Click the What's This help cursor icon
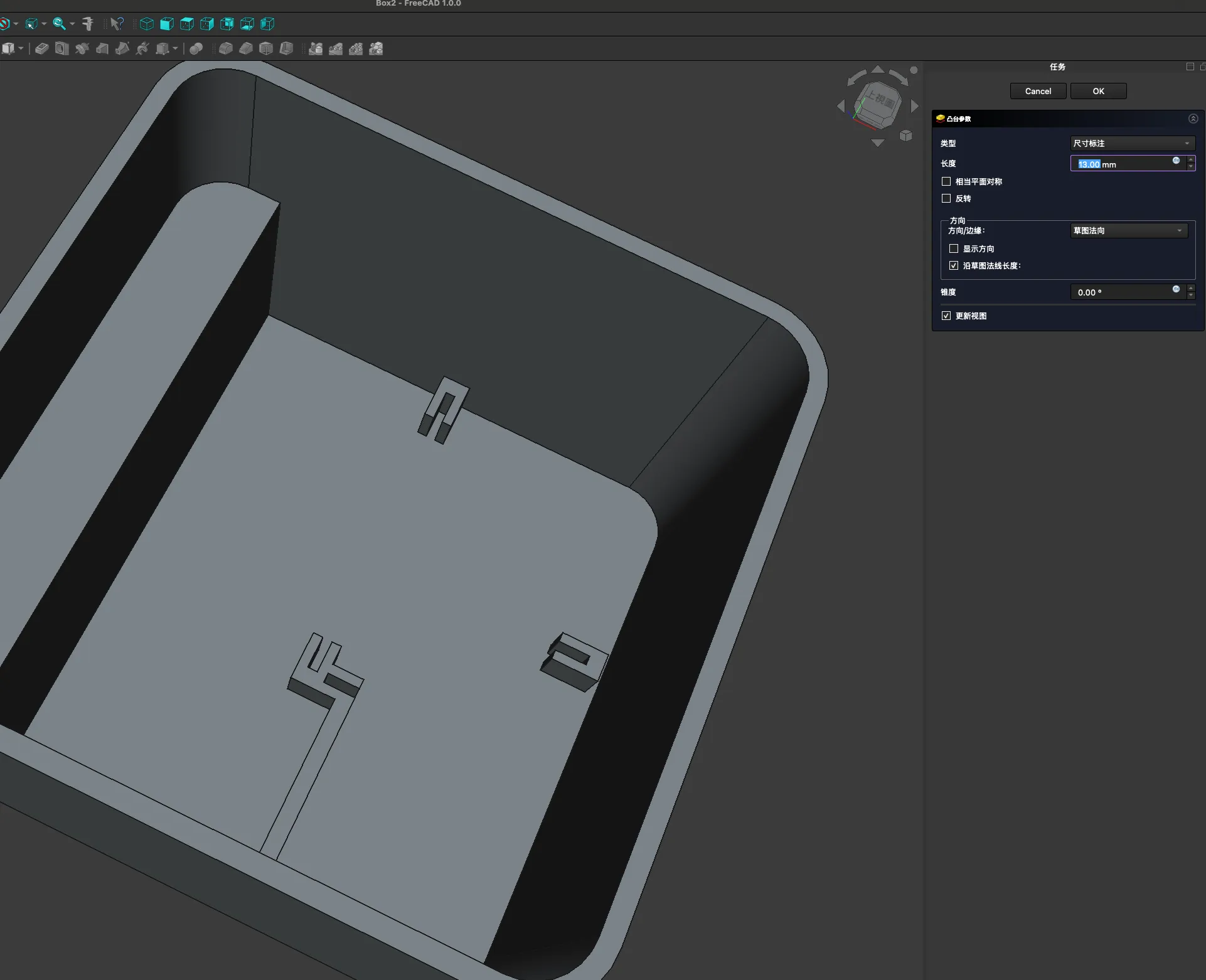 point(117,24)
